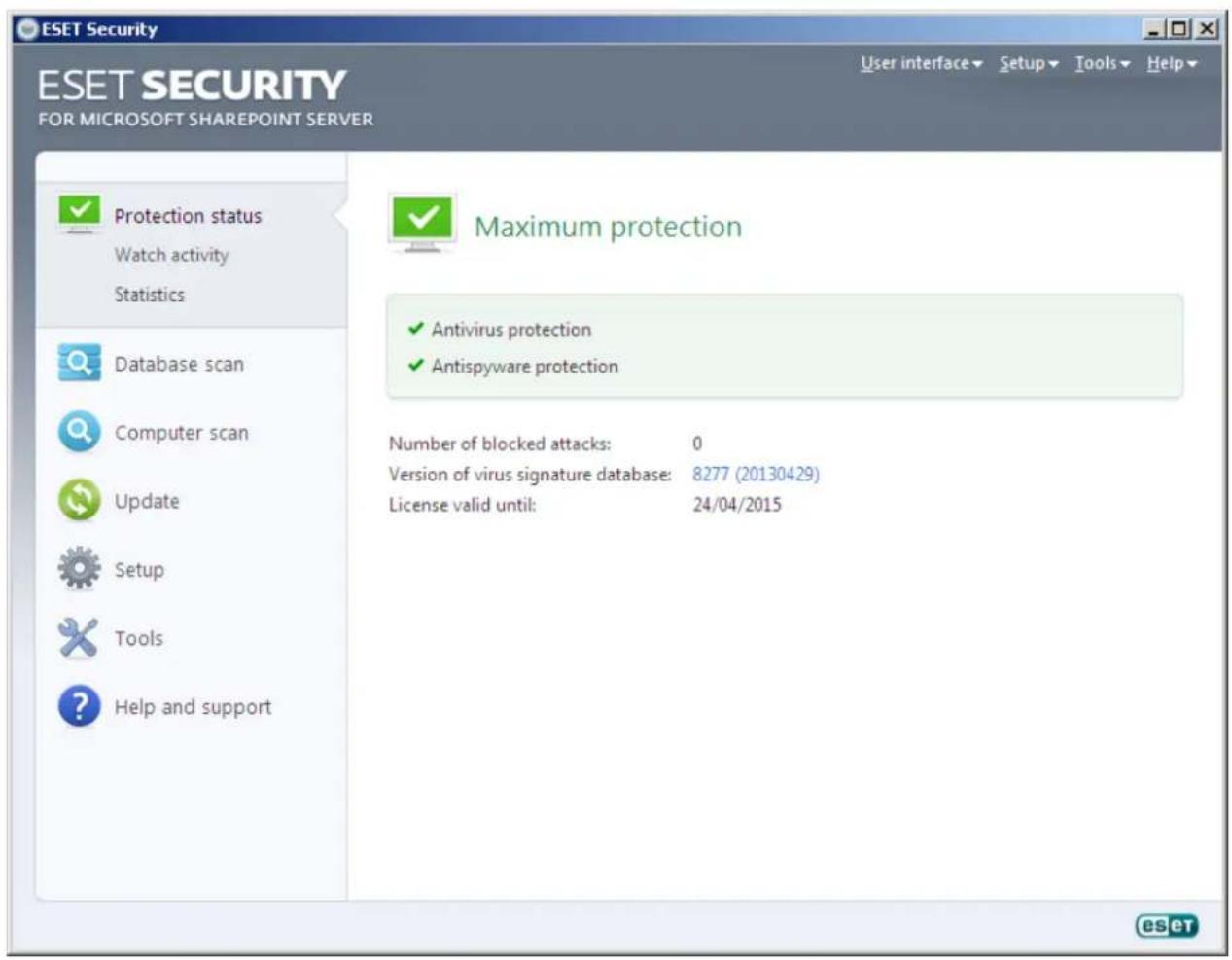The height and width of the screenshot is (960, 1232).
Task: Click the Antivirus protection green checkmark
Action: 416,329
